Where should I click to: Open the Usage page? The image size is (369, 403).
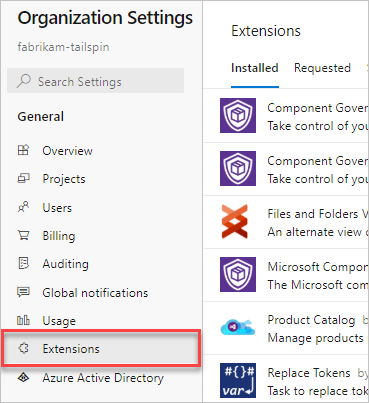[59, 321]
